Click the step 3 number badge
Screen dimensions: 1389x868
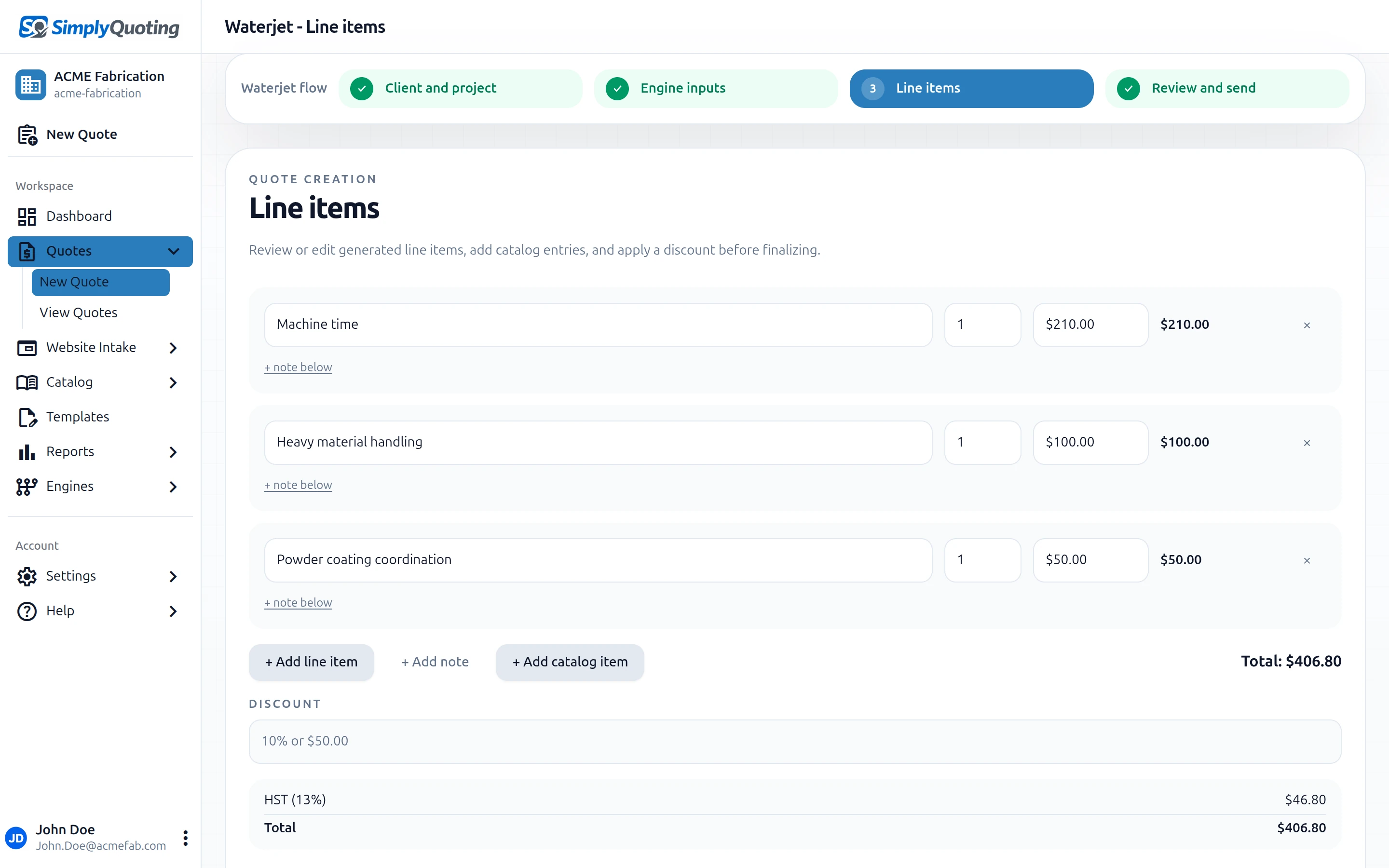point(872,88)
